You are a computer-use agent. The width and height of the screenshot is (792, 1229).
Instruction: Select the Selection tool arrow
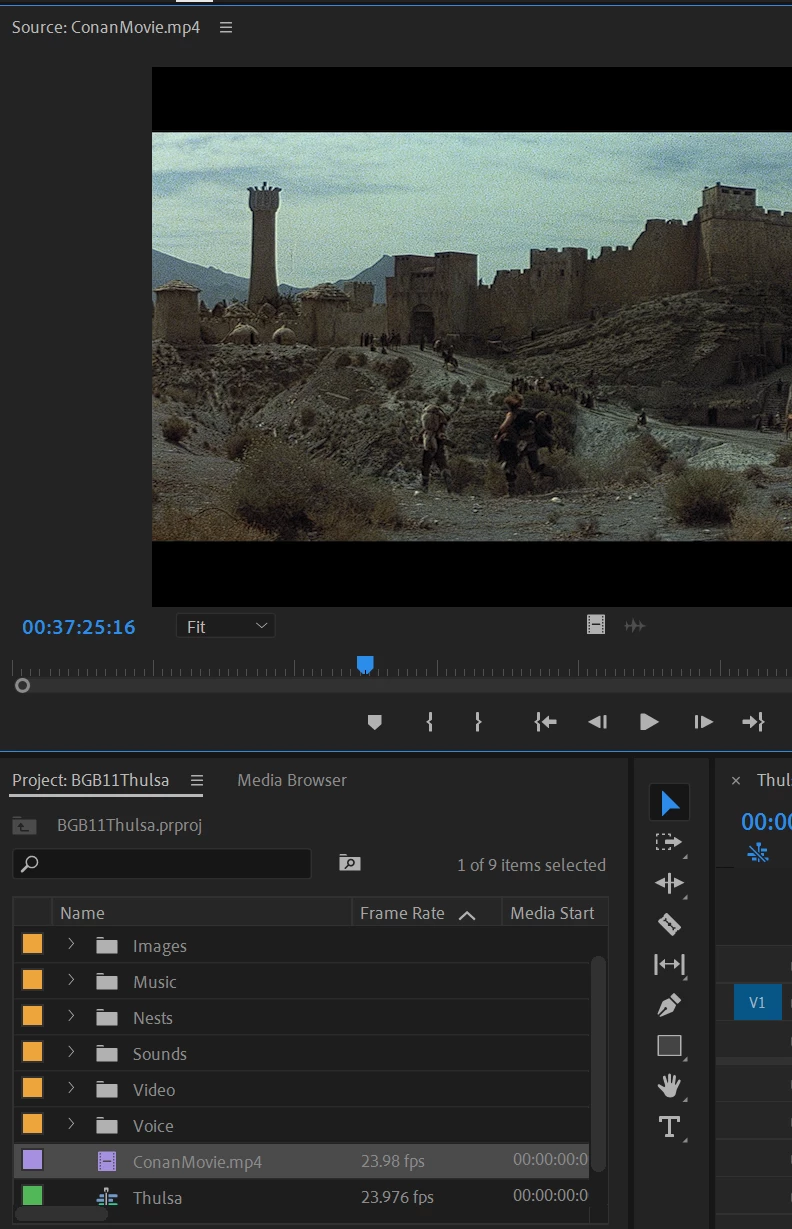point(669,802)
